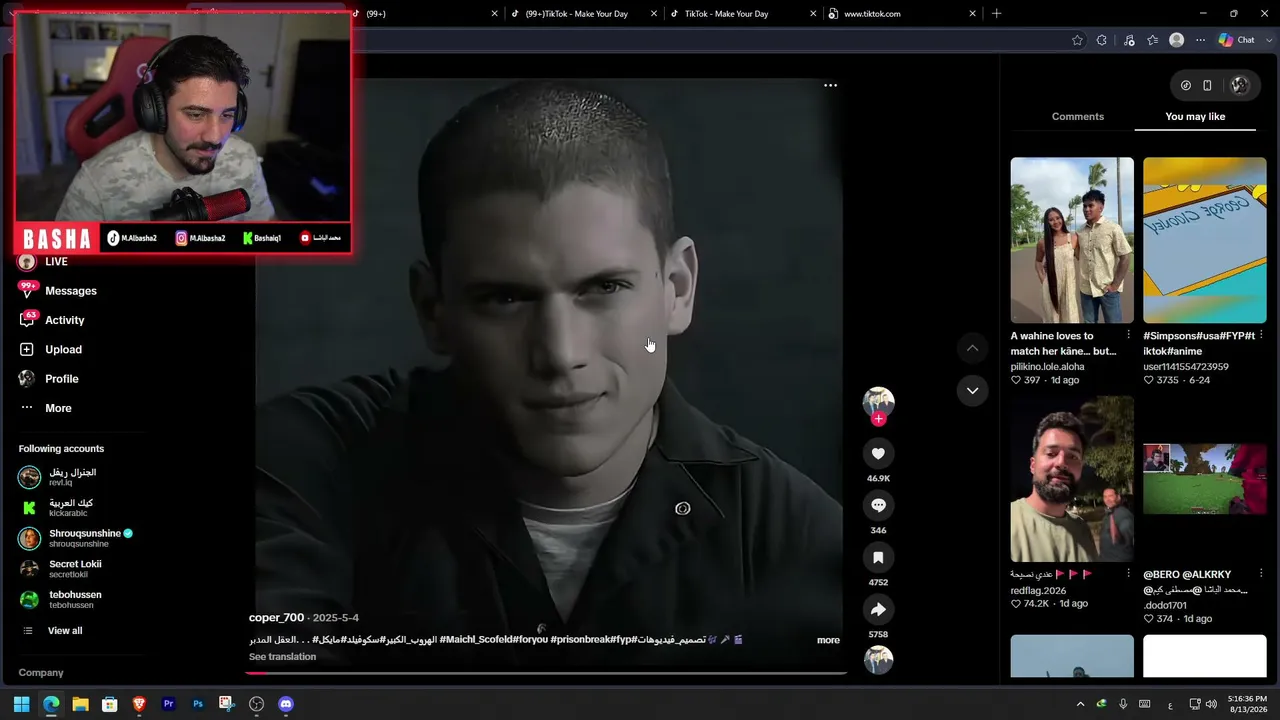Show hidden system tray icons
Image resolution: width=1280 pixels, height=720 pixels.
(1080, 704)
